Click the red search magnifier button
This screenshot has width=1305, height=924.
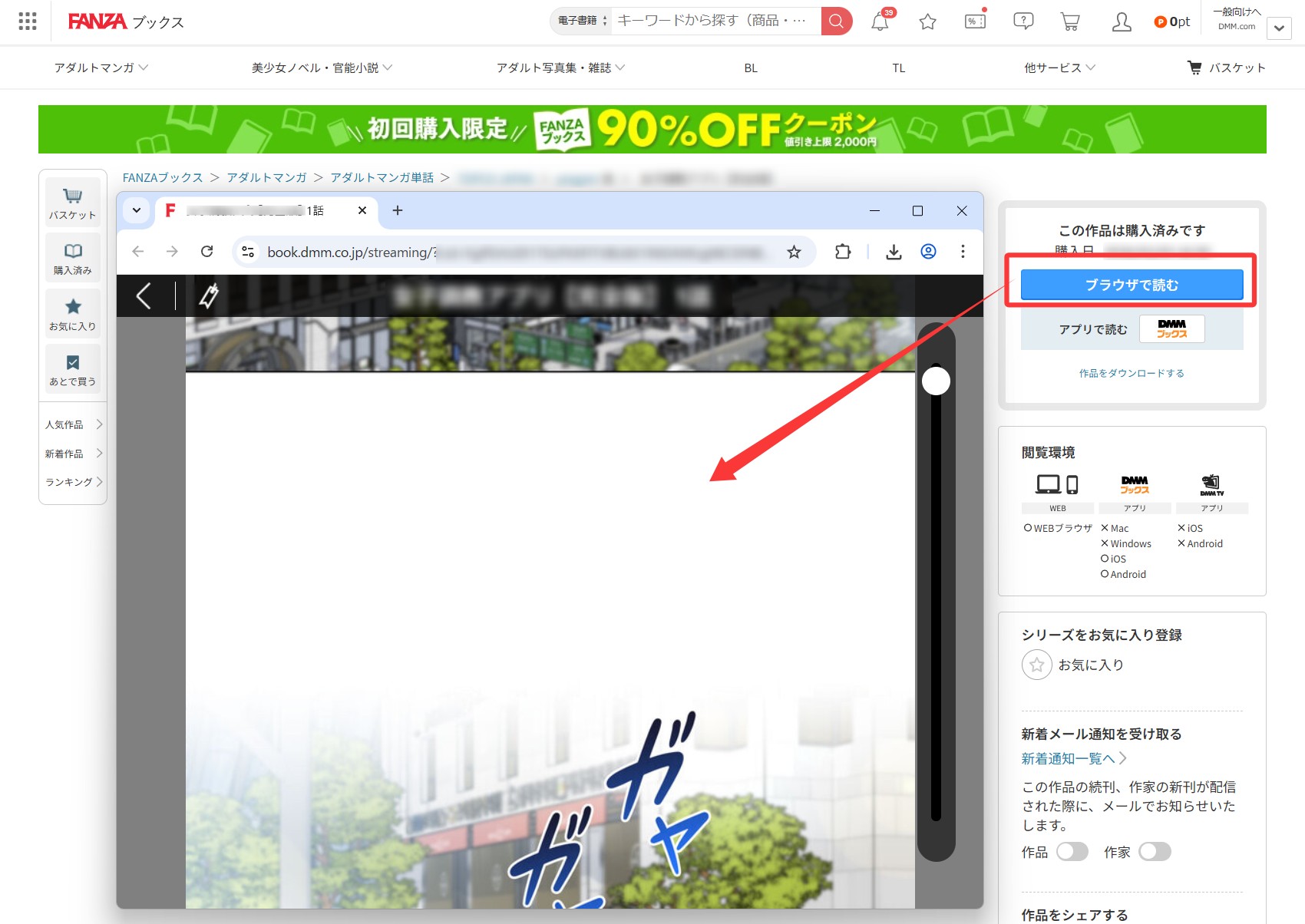coord(836,21)
